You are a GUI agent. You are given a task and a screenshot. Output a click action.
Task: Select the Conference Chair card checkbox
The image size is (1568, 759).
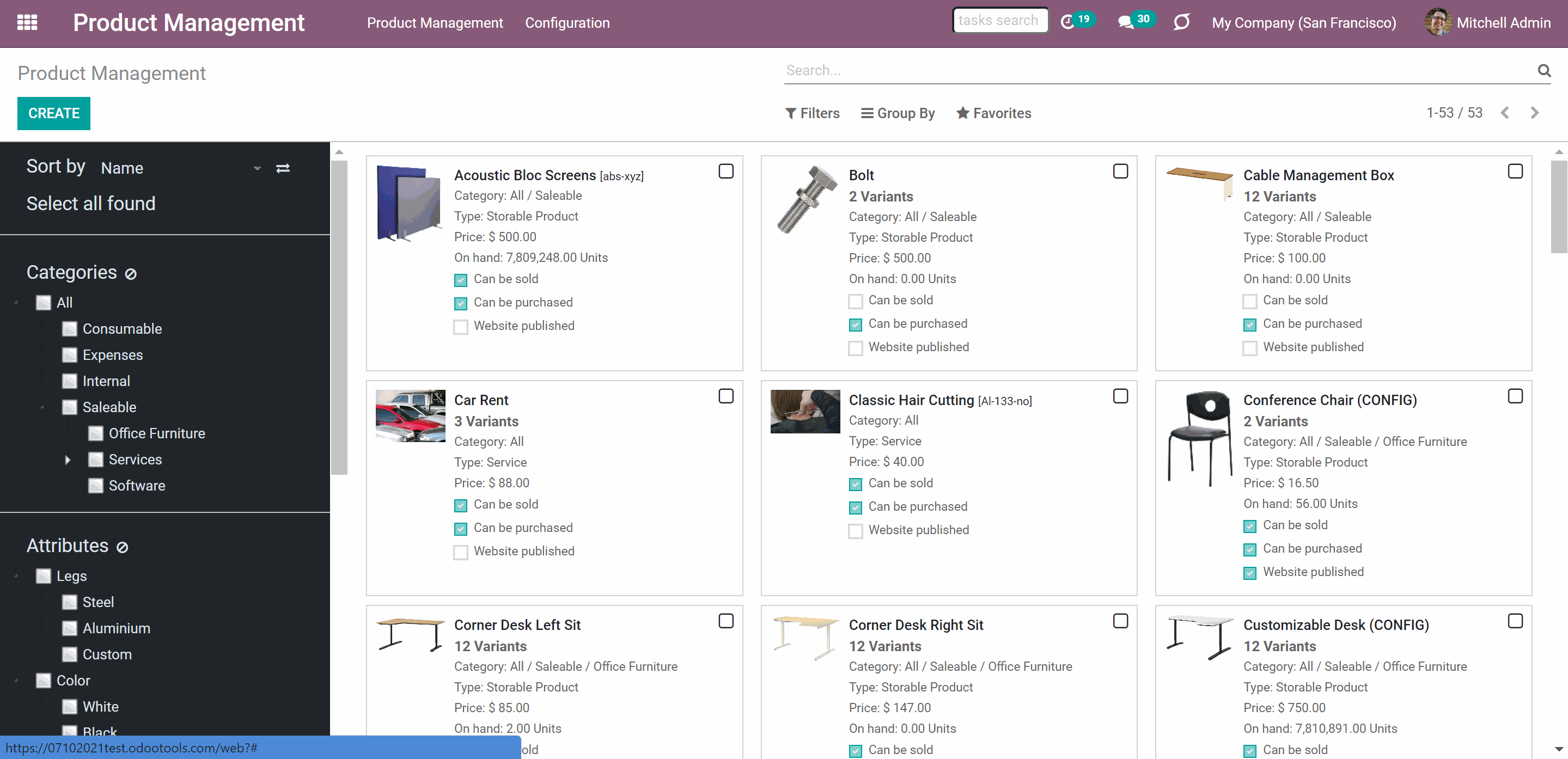coord(1515,396)
